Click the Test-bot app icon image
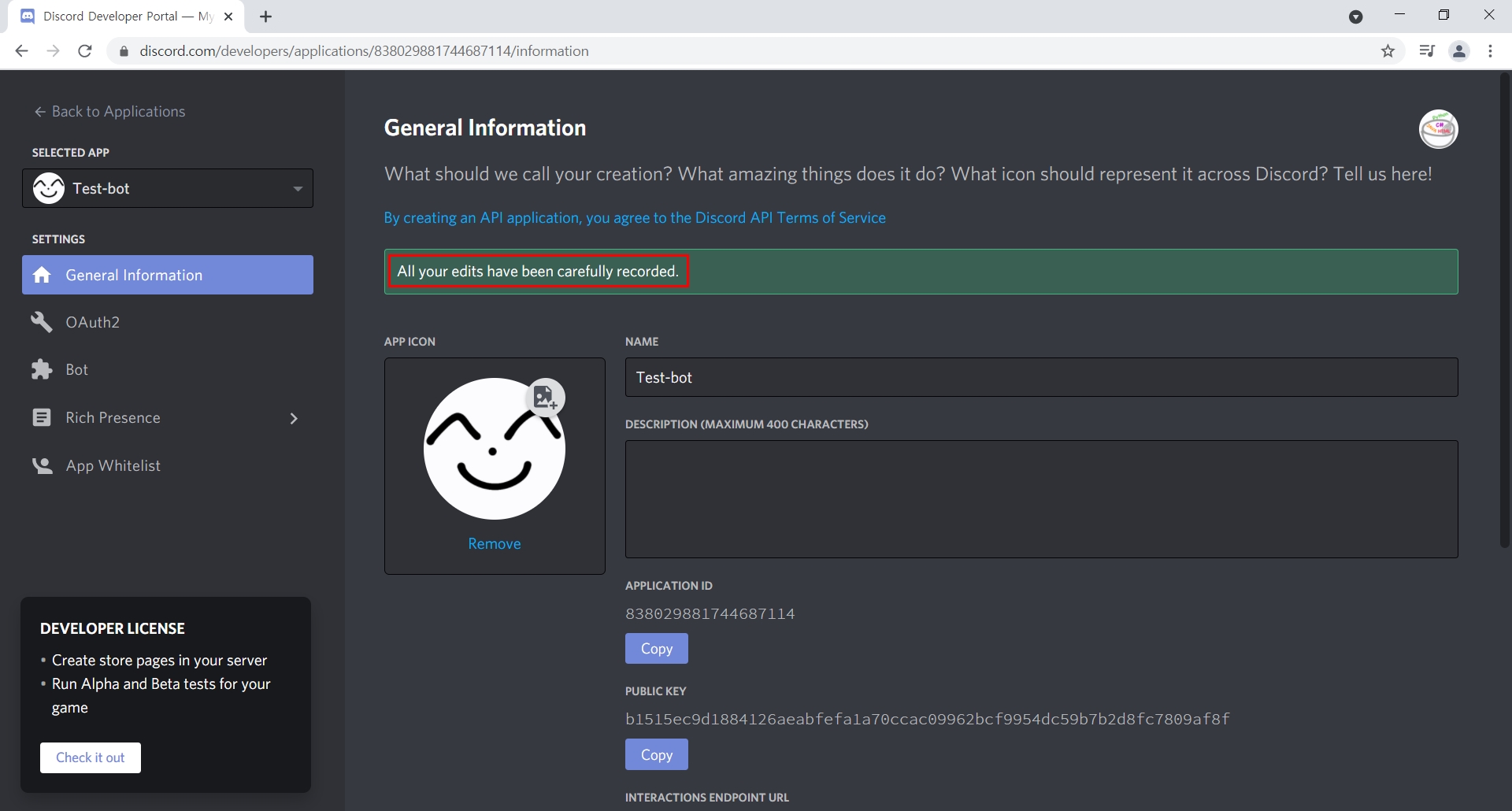The height and width of the screenshot is (811, 1512). tap(495, 449)
